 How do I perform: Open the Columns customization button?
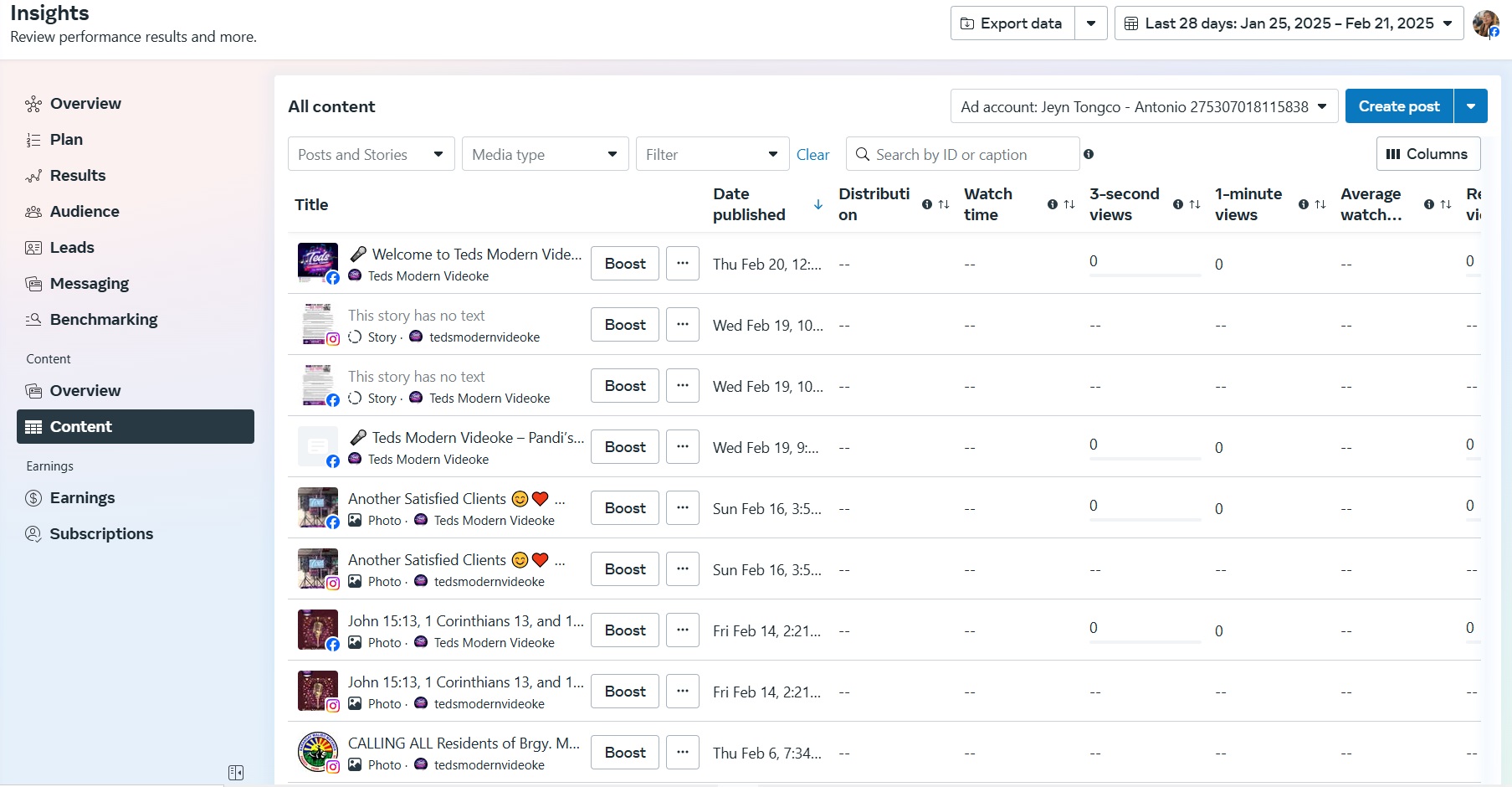[x=1427, y=154]
